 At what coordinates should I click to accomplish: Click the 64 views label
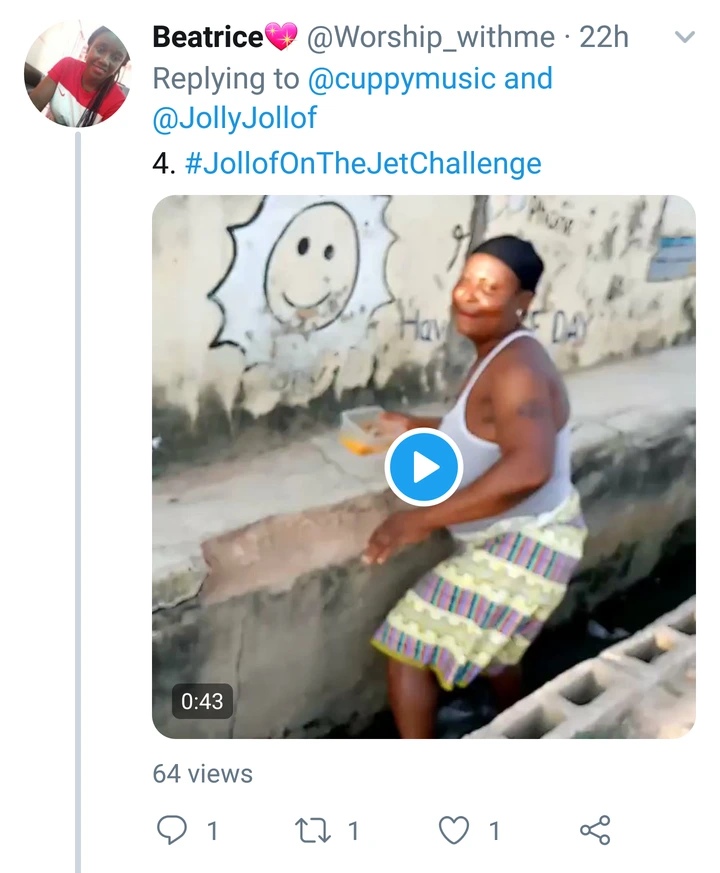pyautogui.click(x=202, y=774)
